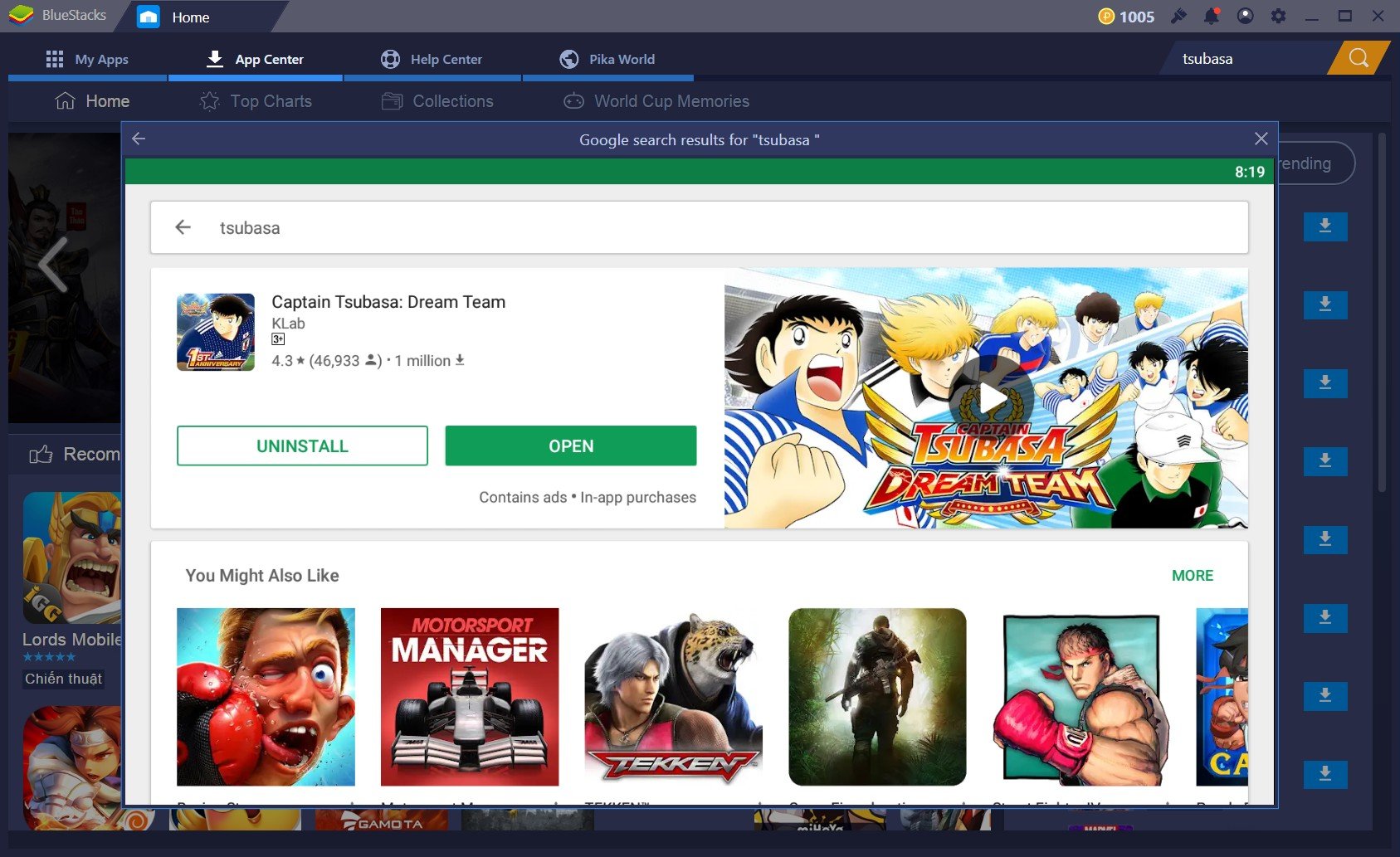The height and width of the screenshot is (857, 1400).
Task: Click the fourth download icon in trending list
Action: [1325, 460]
